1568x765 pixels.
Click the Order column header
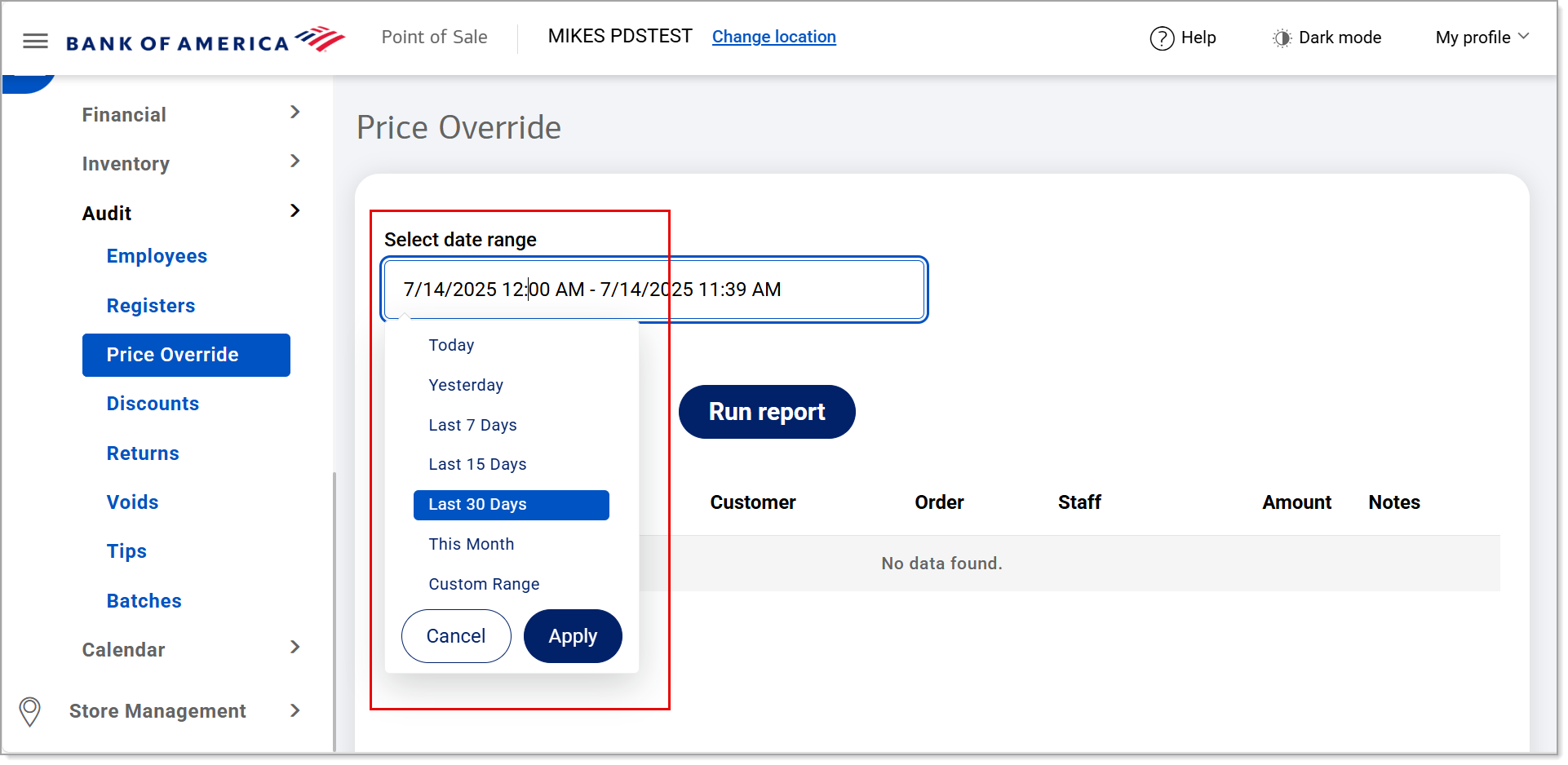[x=939, y=502]
